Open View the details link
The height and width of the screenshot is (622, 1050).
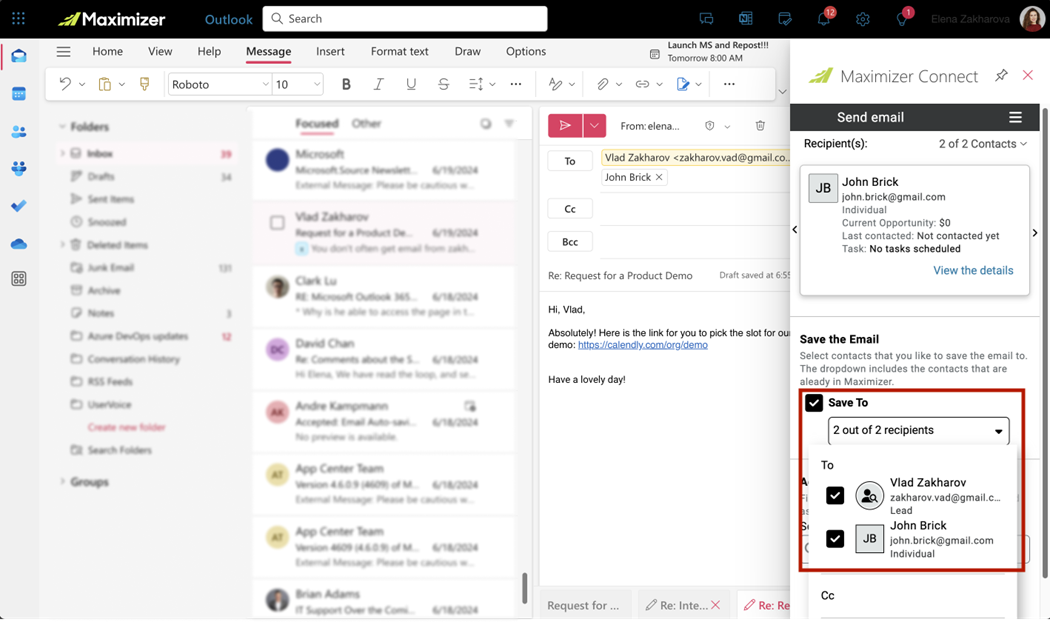973,270
